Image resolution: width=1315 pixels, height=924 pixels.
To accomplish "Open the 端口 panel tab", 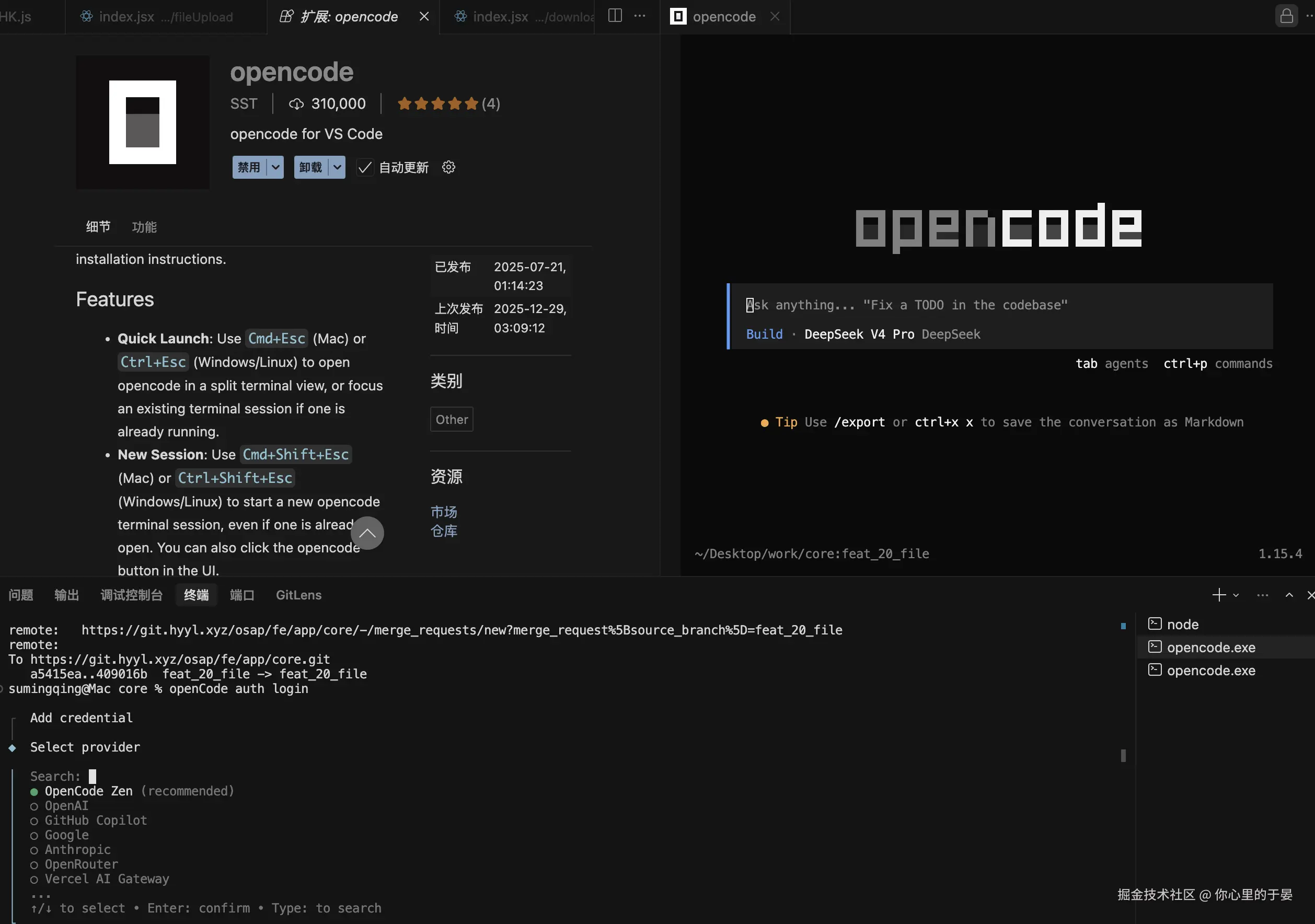I will [243, 595].
